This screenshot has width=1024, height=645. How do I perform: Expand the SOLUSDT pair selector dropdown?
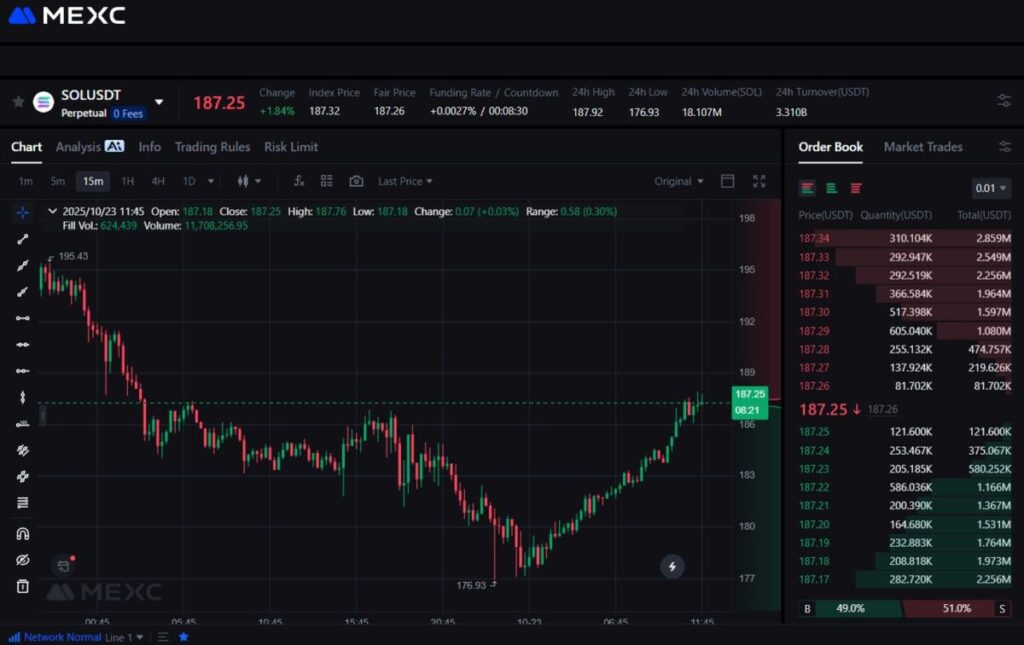(158, 102)
